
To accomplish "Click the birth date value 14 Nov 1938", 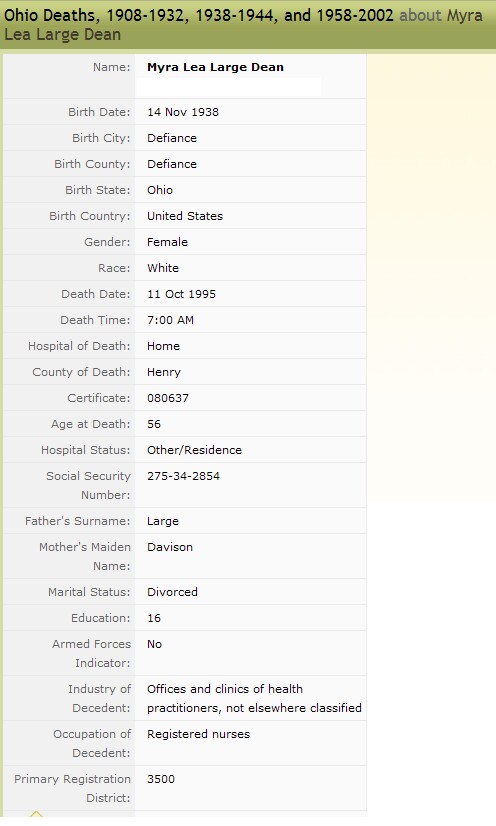I will pyautogui.click(x=183, y=112).
